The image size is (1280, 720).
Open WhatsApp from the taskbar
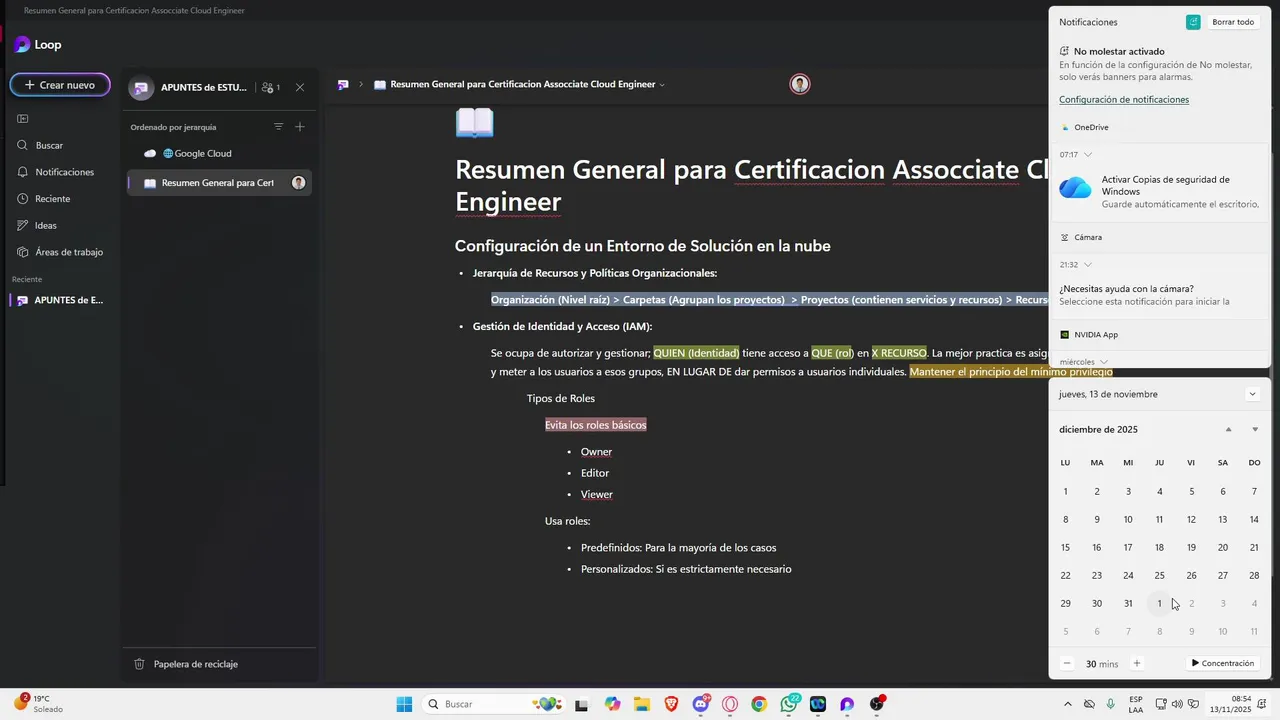pos(789,704)
